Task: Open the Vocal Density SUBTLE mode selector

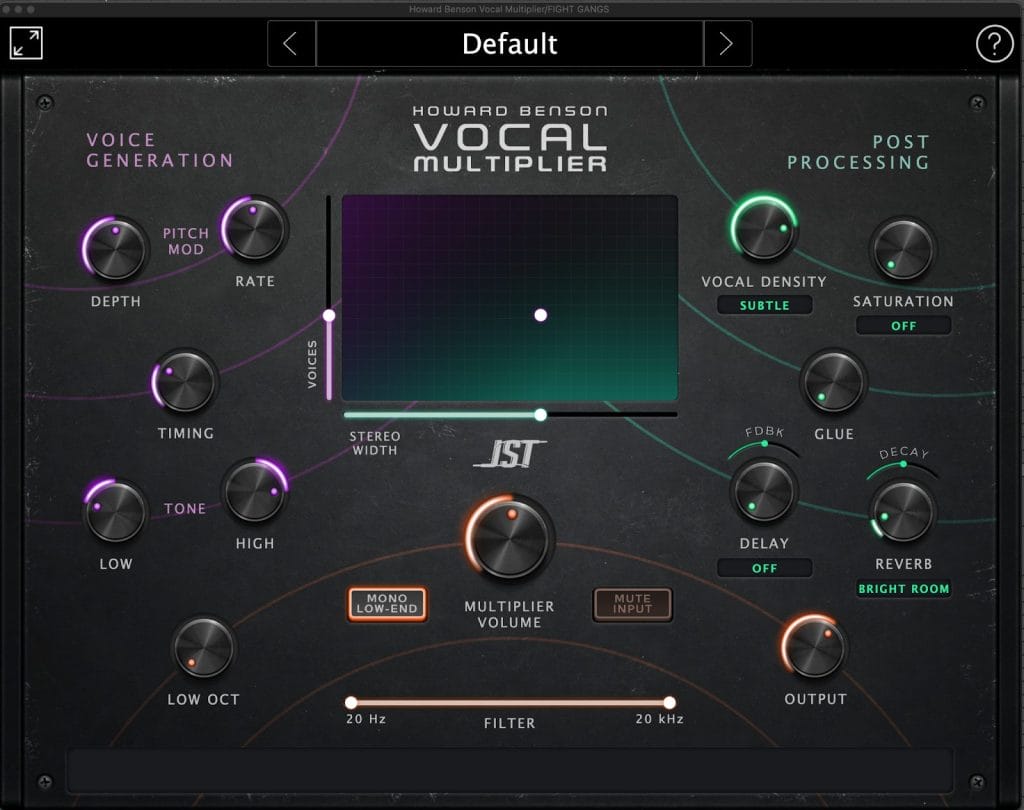Action: coord(764,305)
